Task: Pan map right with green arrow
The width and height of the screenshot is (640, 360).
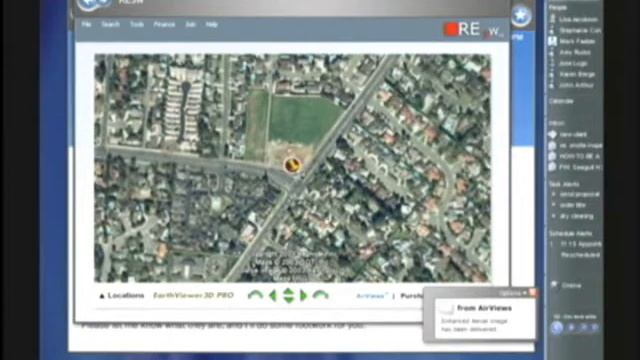Action: 303,295
